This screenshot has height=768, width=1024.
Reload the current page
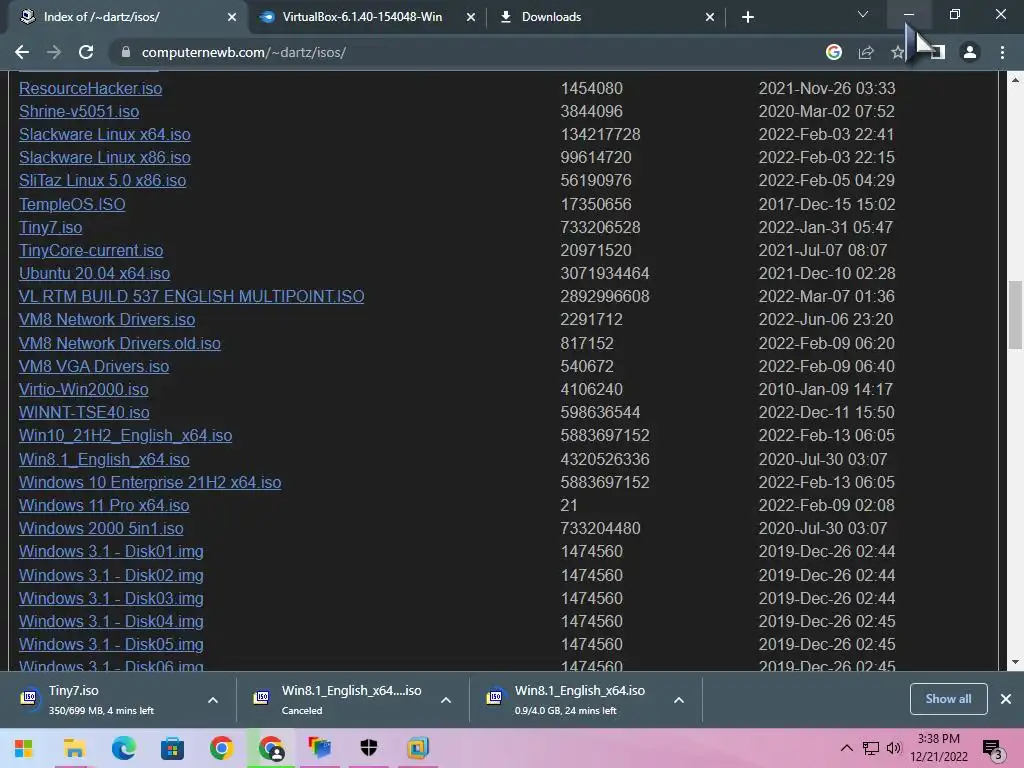[86, 52]
